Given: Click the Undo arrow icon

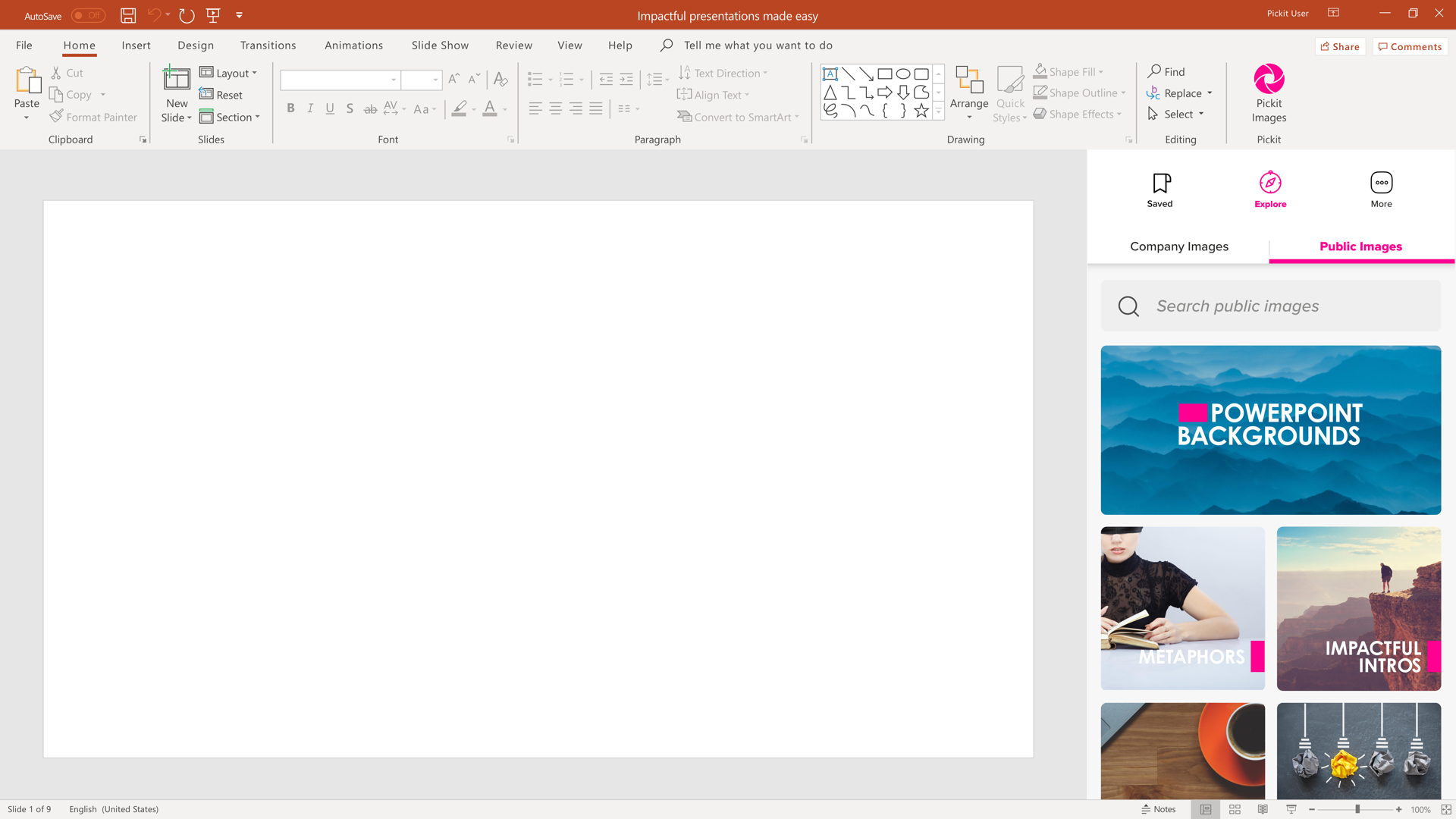Looking at the screenshot, I should tap(154, 14).
